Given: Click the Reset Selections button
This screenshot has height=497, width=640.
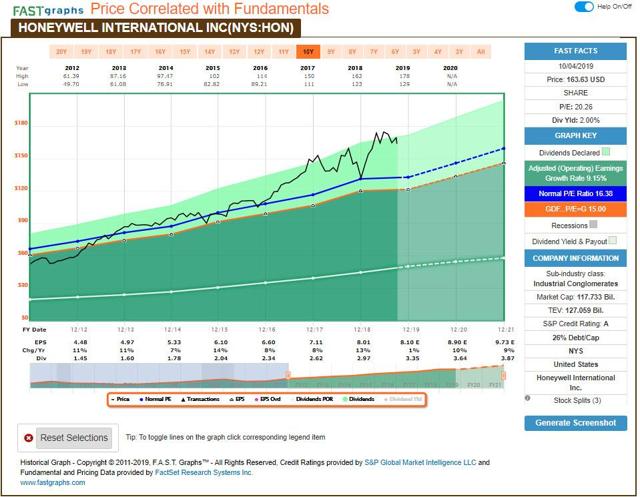Looking at the screenshot, I should pos(74,438).
